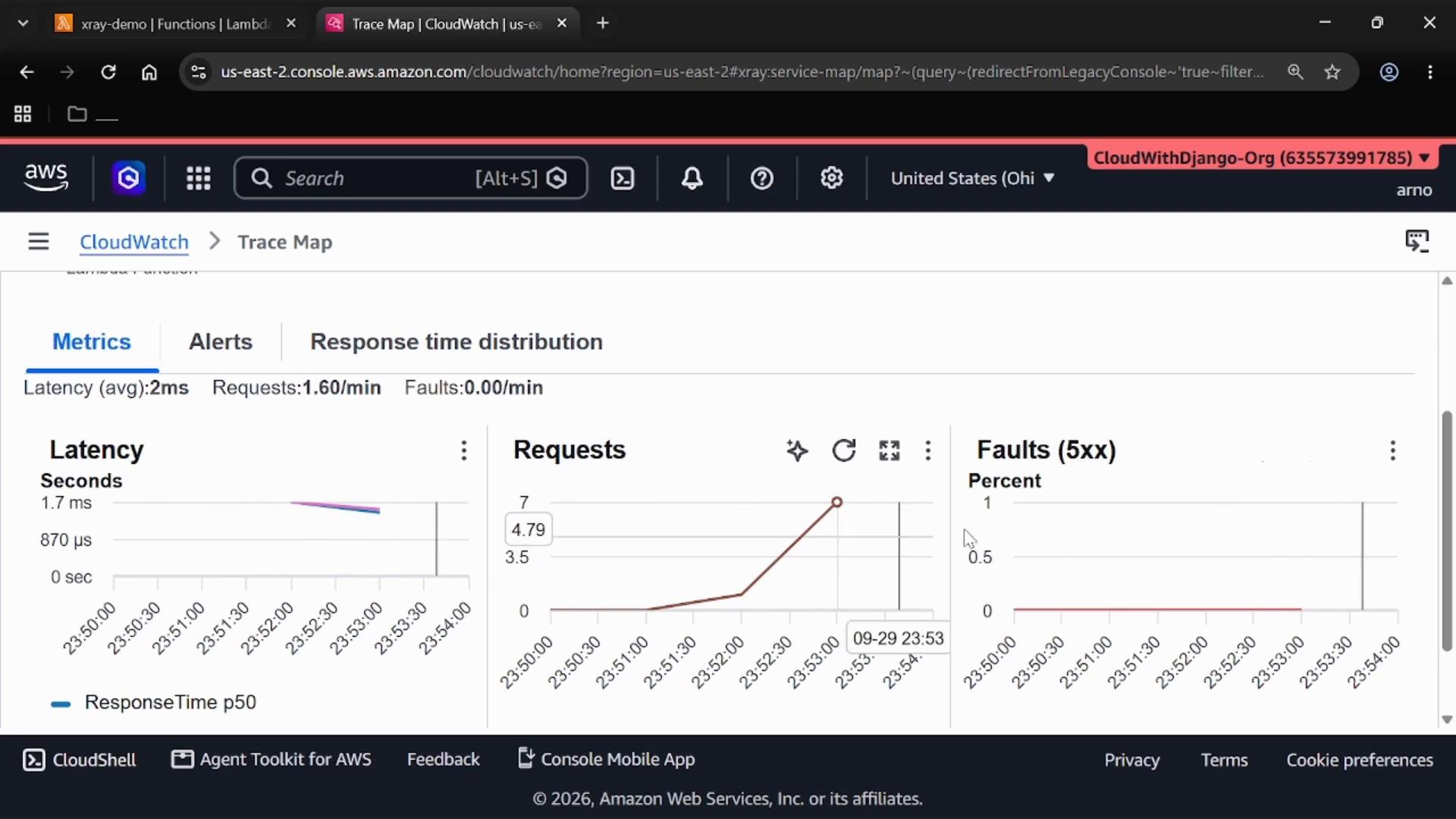Screen dimensions: 1456x819
Task: Open the browser tab search chevron
Action: coord(23,24)
